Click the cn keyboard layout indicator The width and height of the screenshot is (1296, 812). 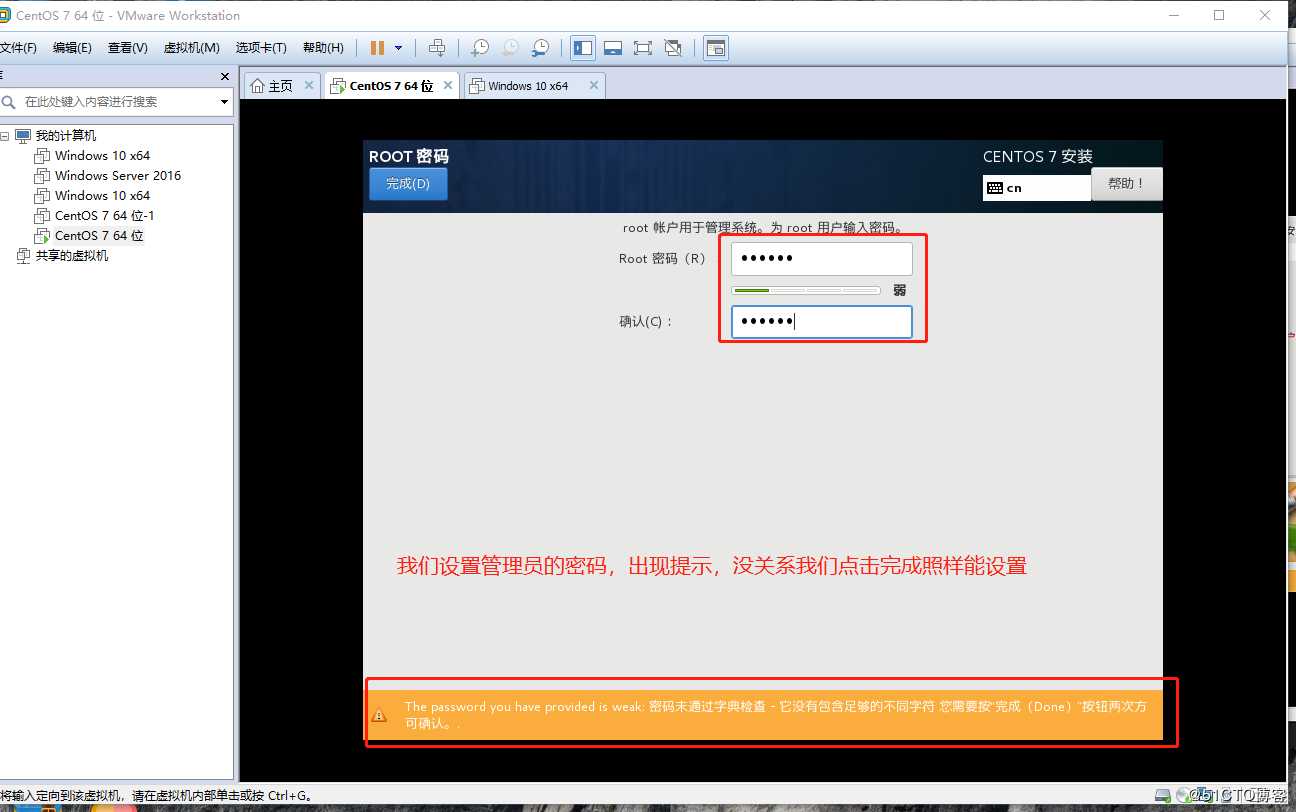(x=1036, y=188)
